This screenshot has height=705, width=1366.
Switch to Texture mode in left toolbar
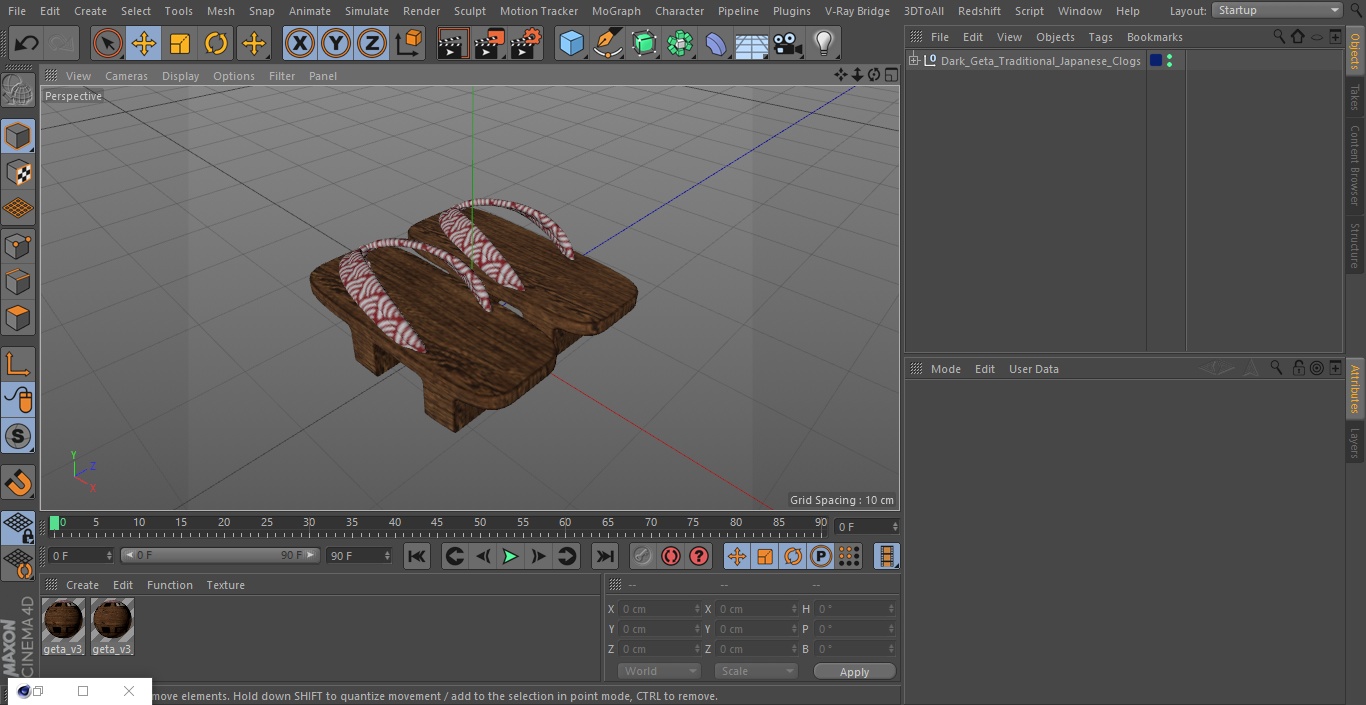pyautogui.click(x=18, y=172)
